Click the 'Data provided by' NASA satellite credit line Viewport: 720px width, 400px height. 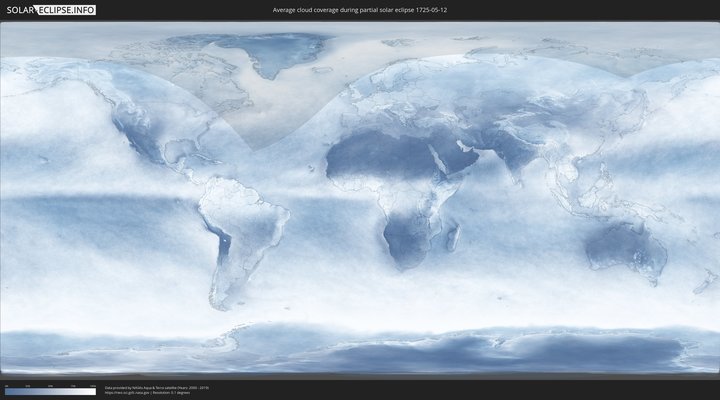157,388
